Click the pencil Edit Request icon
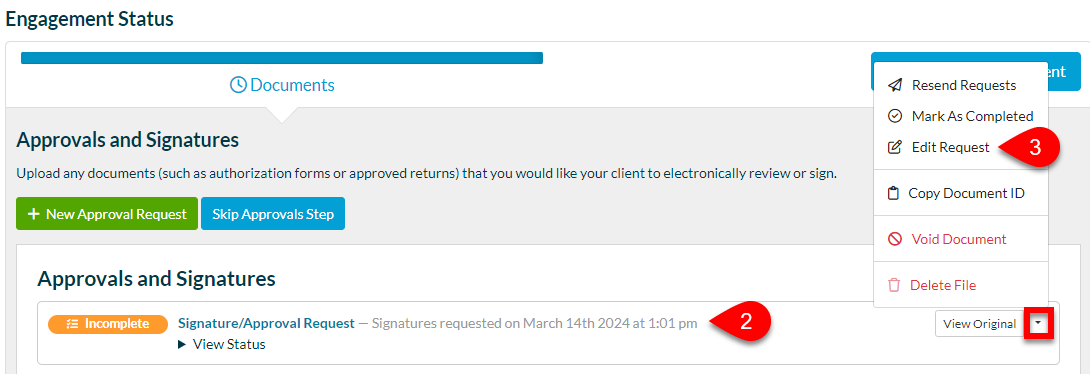Image resolution: width=1090 pixels, height=374 pixels. (895, 147)
